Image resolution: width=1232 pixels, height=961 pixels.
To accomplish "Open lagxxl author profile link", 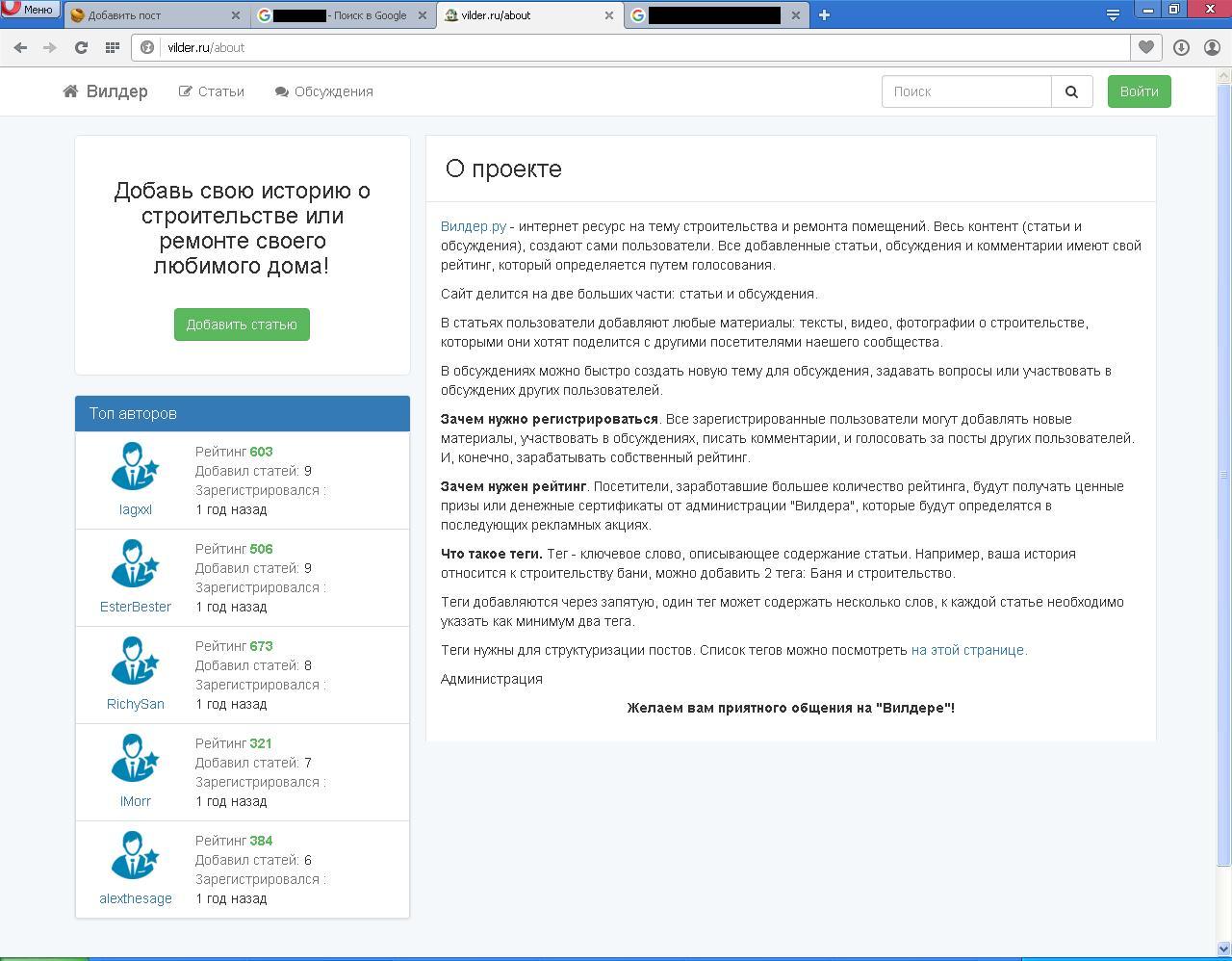I will click(136, 509).
